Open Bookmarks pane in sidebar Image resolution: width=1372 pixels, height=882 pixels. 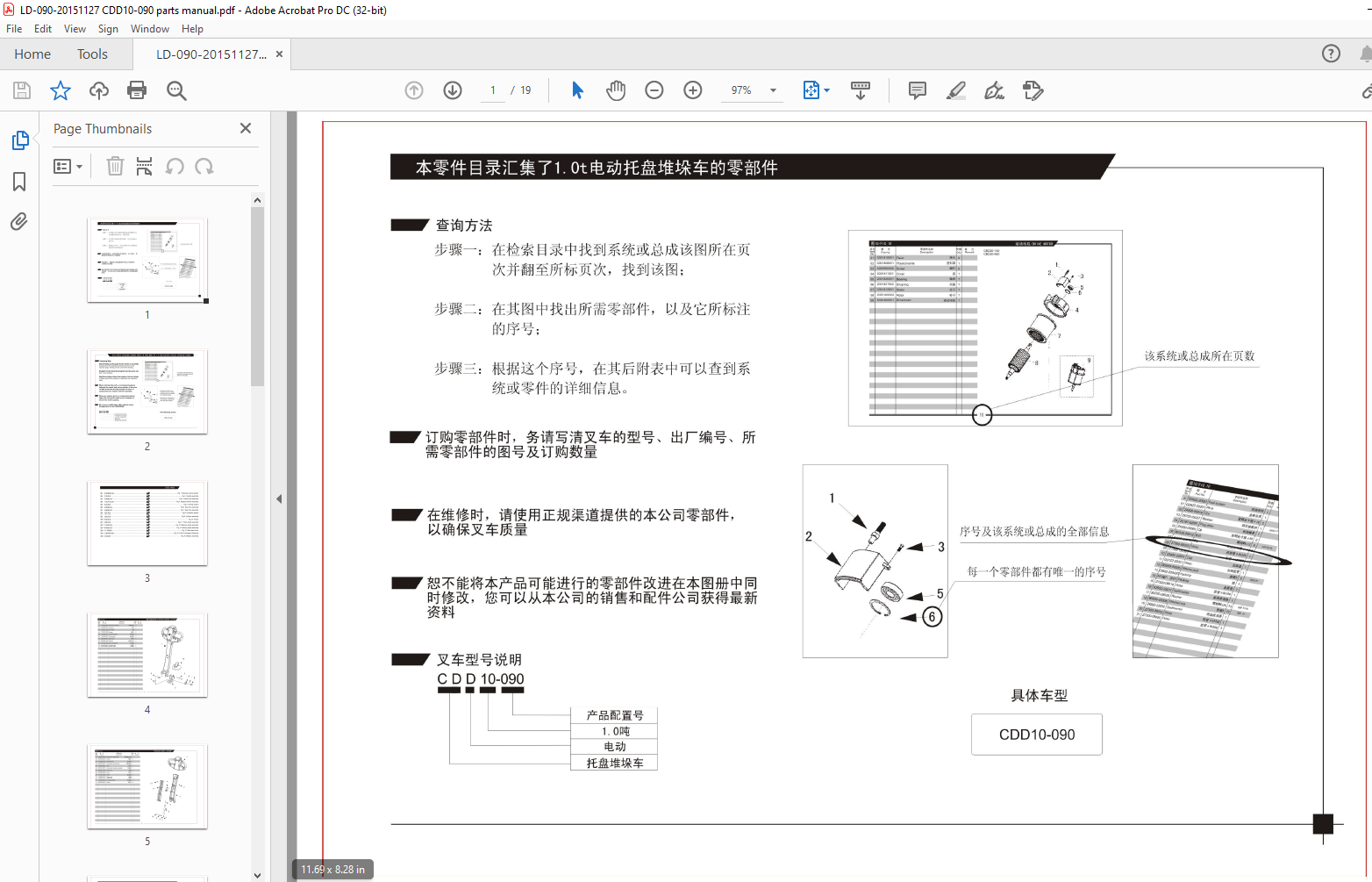coord(19,182)
